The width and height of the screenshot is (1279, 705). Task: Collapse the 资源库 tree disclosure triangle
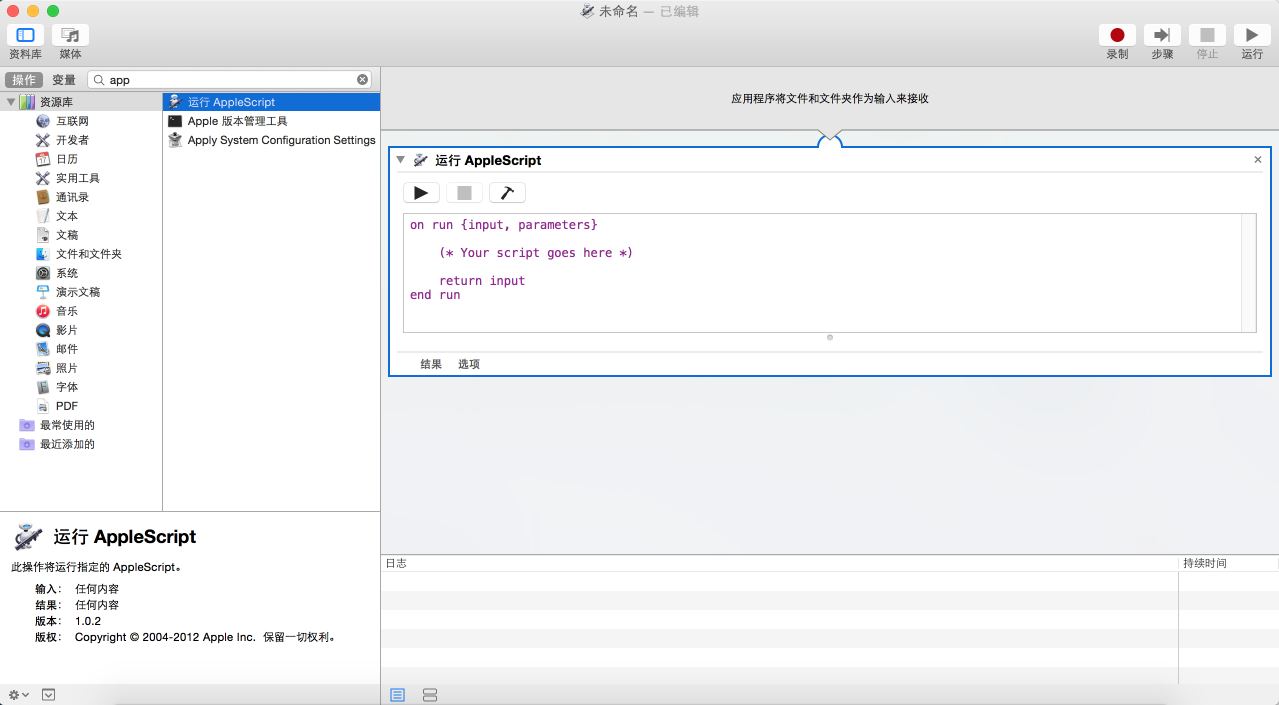10,102
